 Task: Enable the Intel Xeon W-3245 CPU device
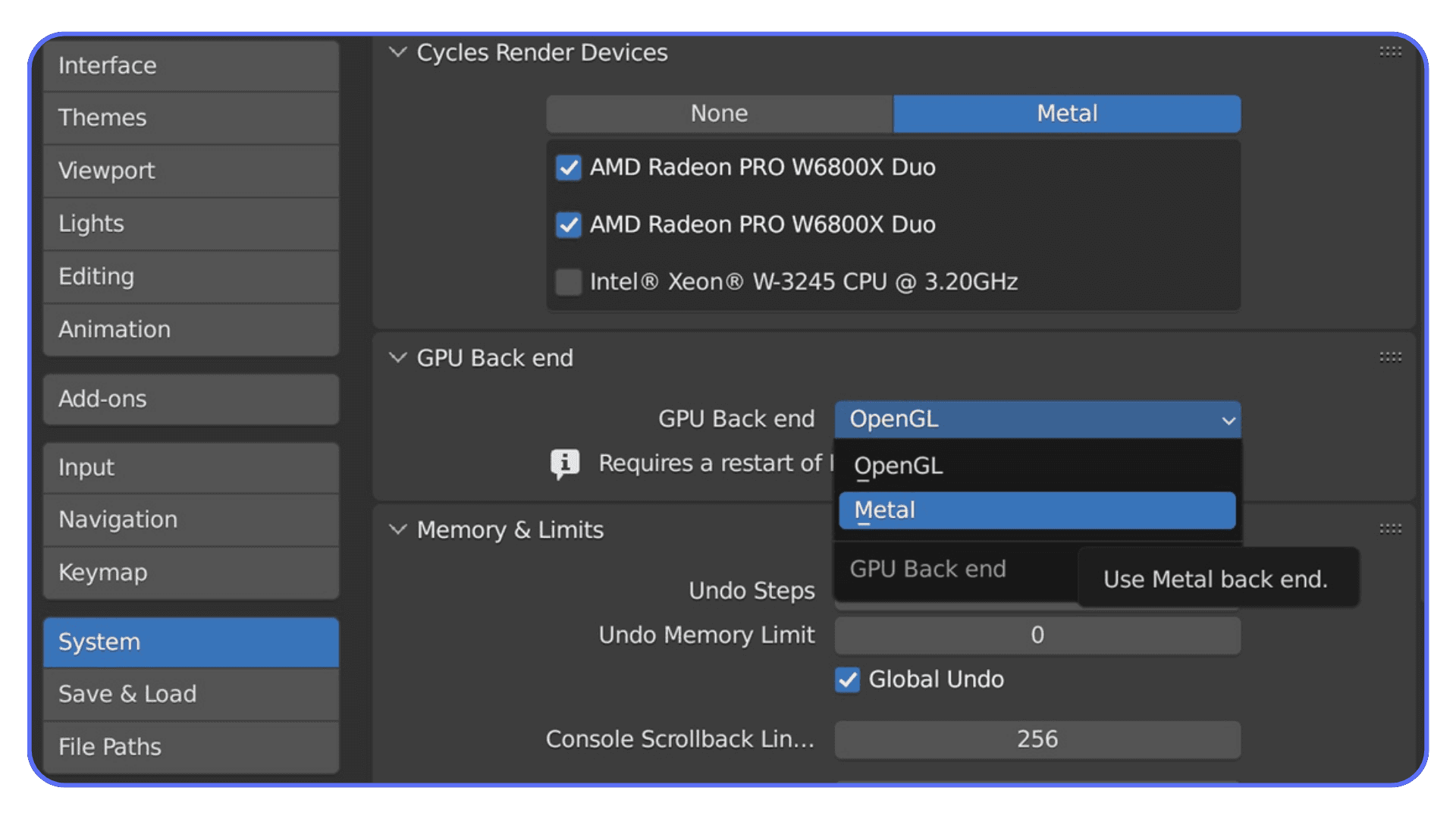(568, 281)
